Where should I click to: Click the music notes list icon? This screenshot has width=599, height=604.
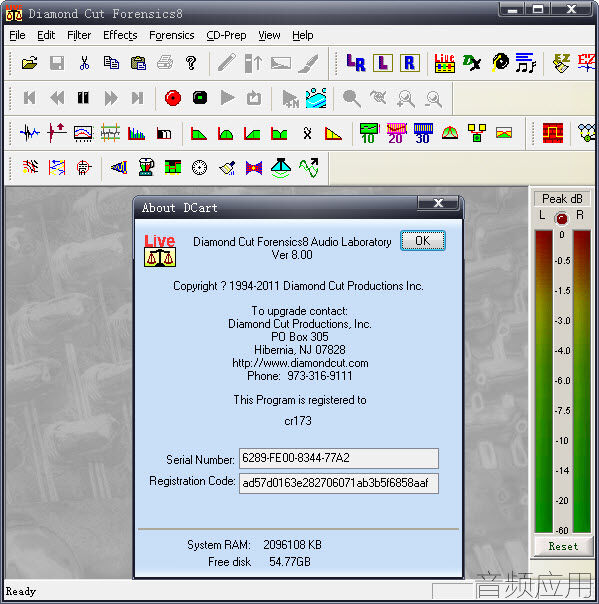pyautogui.click(x=525, y=63)
